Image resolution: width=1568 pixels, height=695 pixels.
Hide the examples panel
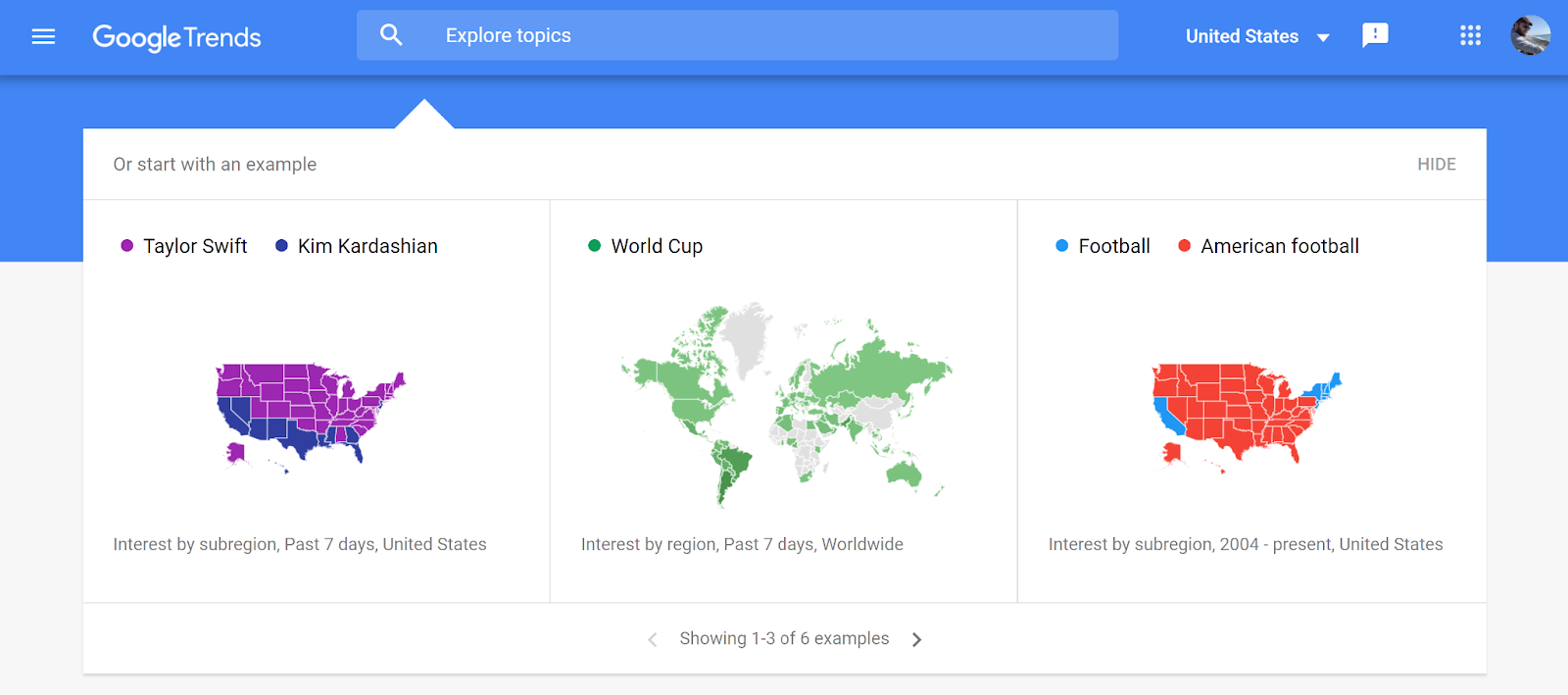[1436, 165]
